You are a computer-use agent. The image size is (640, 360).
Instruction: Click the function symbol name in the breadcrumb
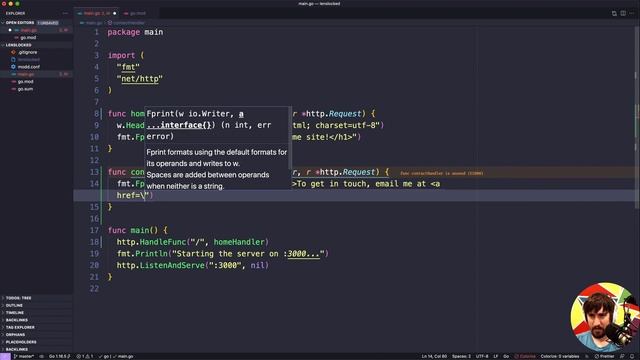[129, 23]
